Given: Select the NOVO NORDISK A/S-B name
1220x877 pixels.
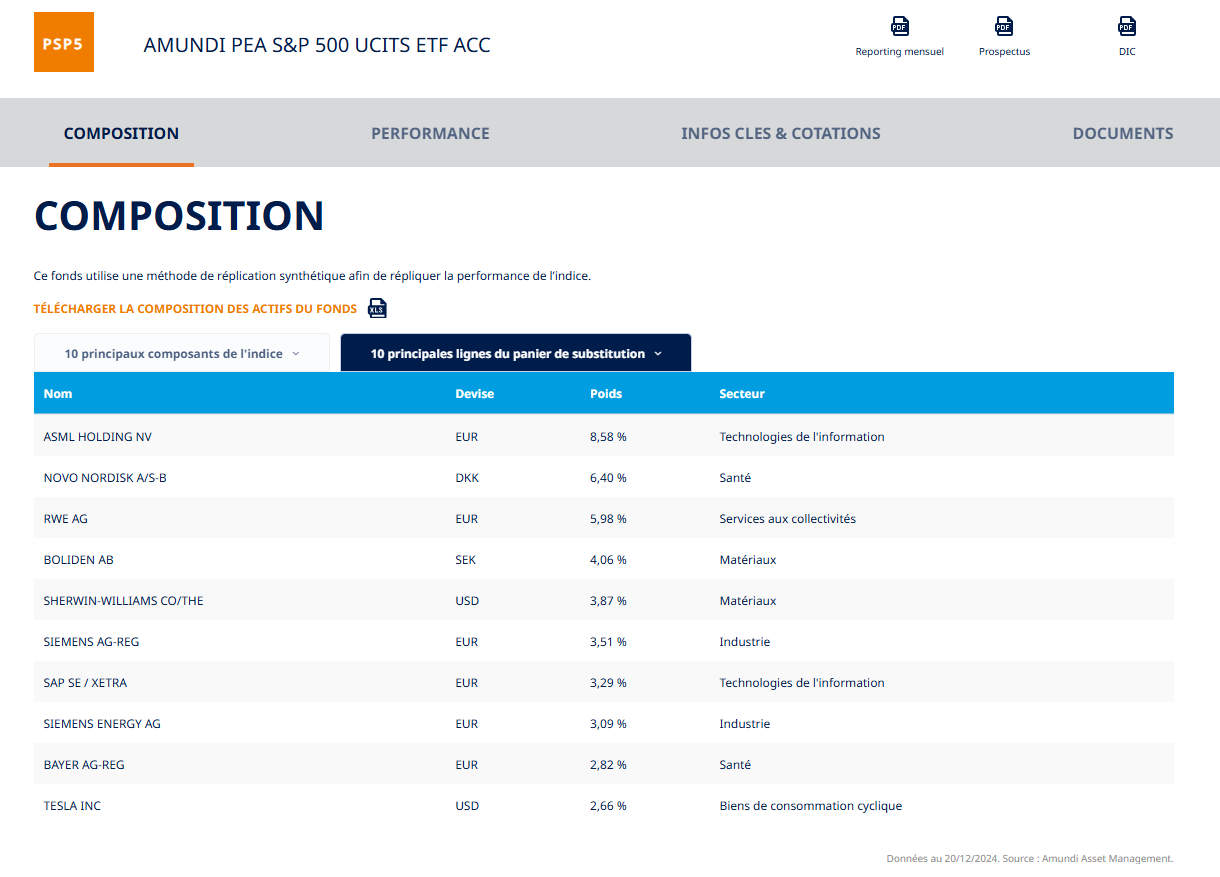Looking at the screenshot, I should click(x=105, y=478).
